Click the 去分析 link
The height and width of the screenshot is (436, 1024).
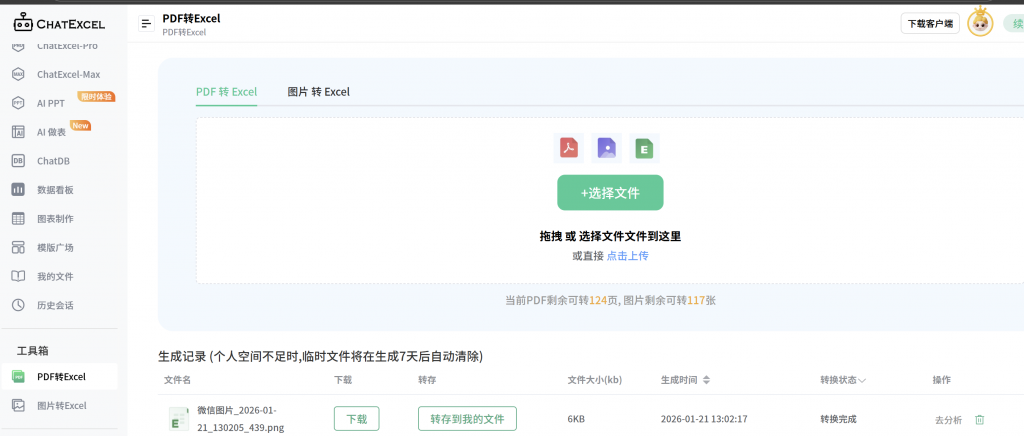949,420
